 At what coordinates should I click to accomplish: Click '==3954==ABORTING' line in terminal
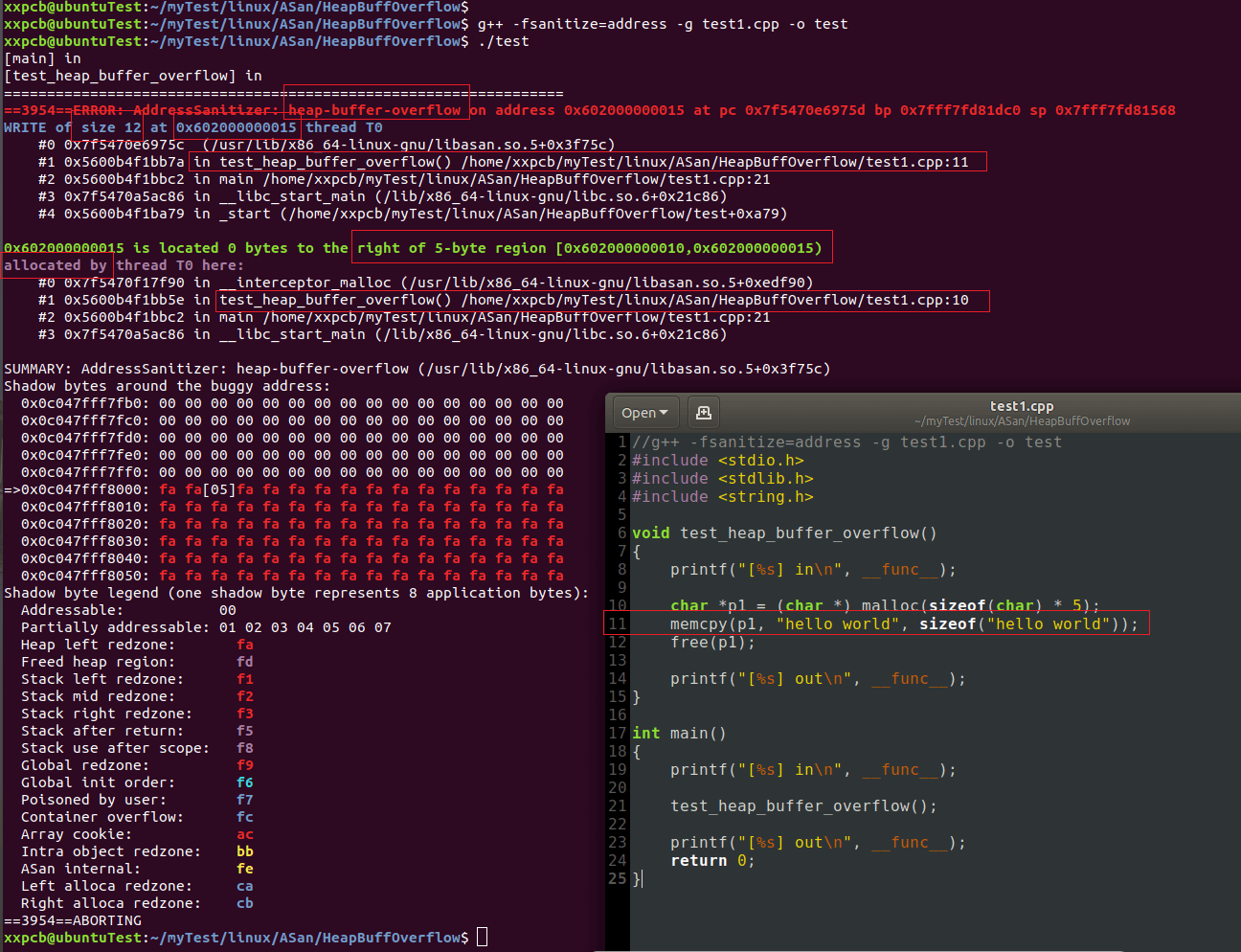pyautogui.click(x=73, y=920)
